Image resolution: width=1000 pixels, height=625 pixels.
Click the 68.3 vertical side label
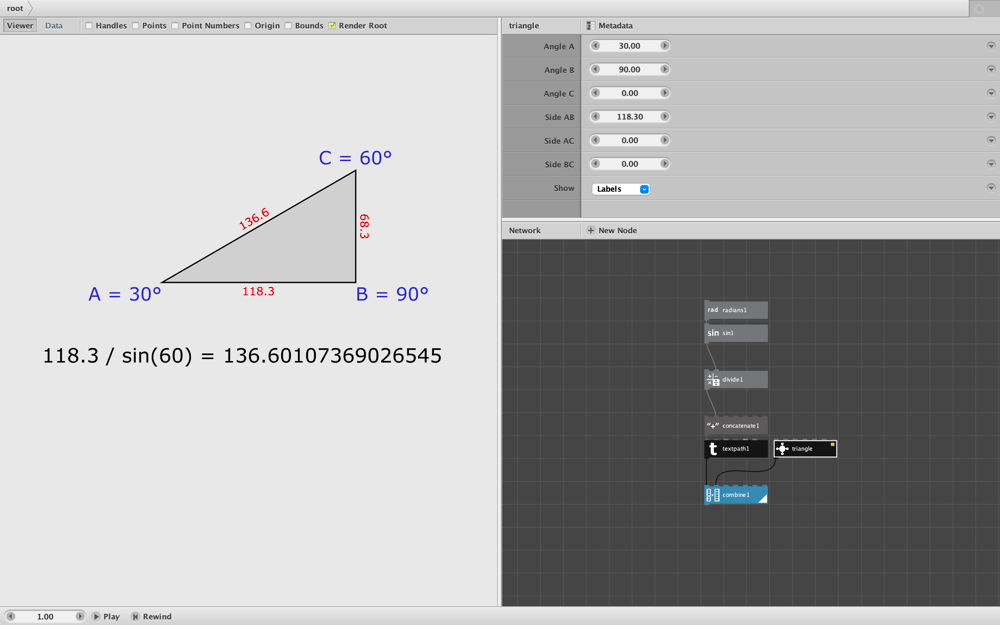click(364, 226)
